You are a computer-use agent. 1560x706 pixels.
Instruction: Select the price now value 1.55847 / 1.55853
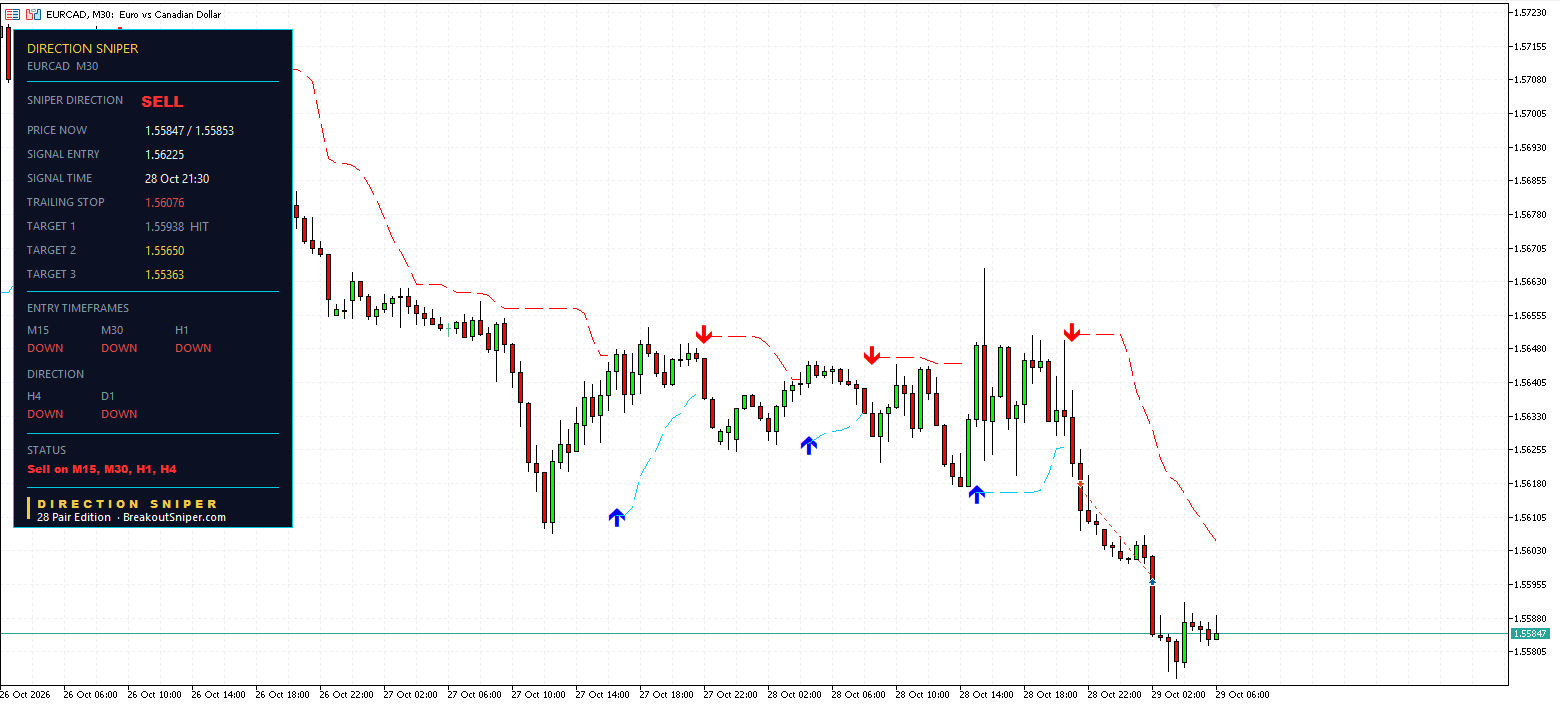(x=190, y=130)
